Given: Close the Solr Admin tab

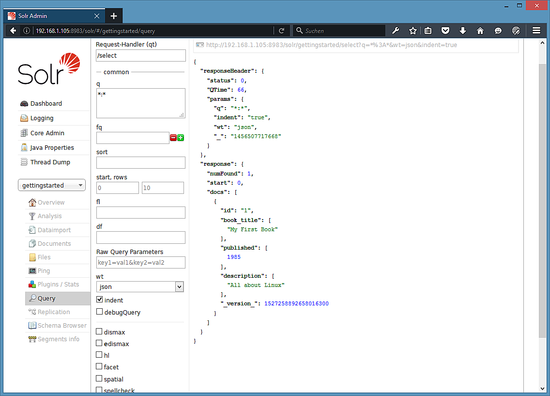Looking at the screenshot, I should pos(97,16).
